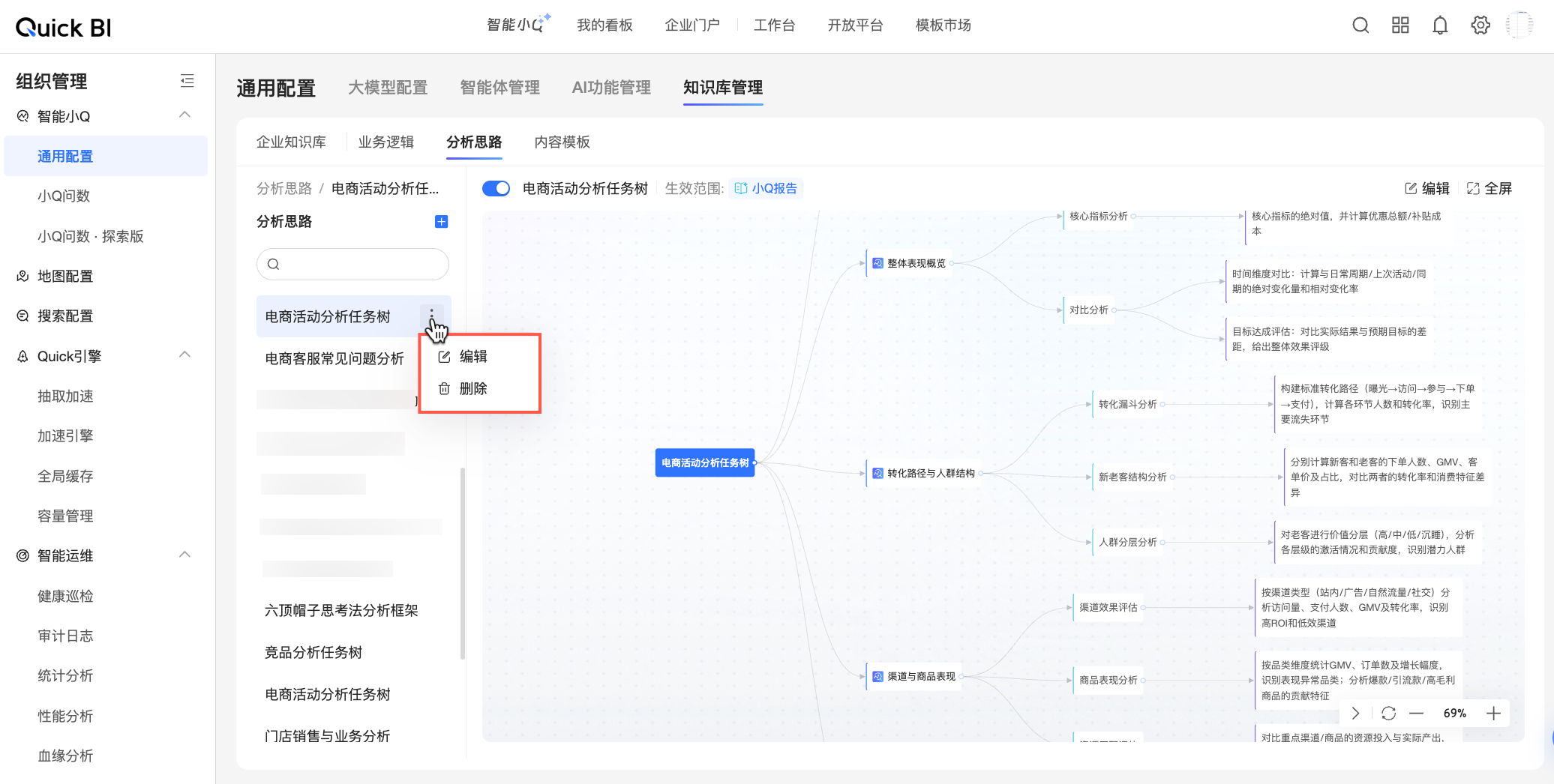
Task: Collapse the 组织管理 sidebar menu icon
Action: click(187, 81)
